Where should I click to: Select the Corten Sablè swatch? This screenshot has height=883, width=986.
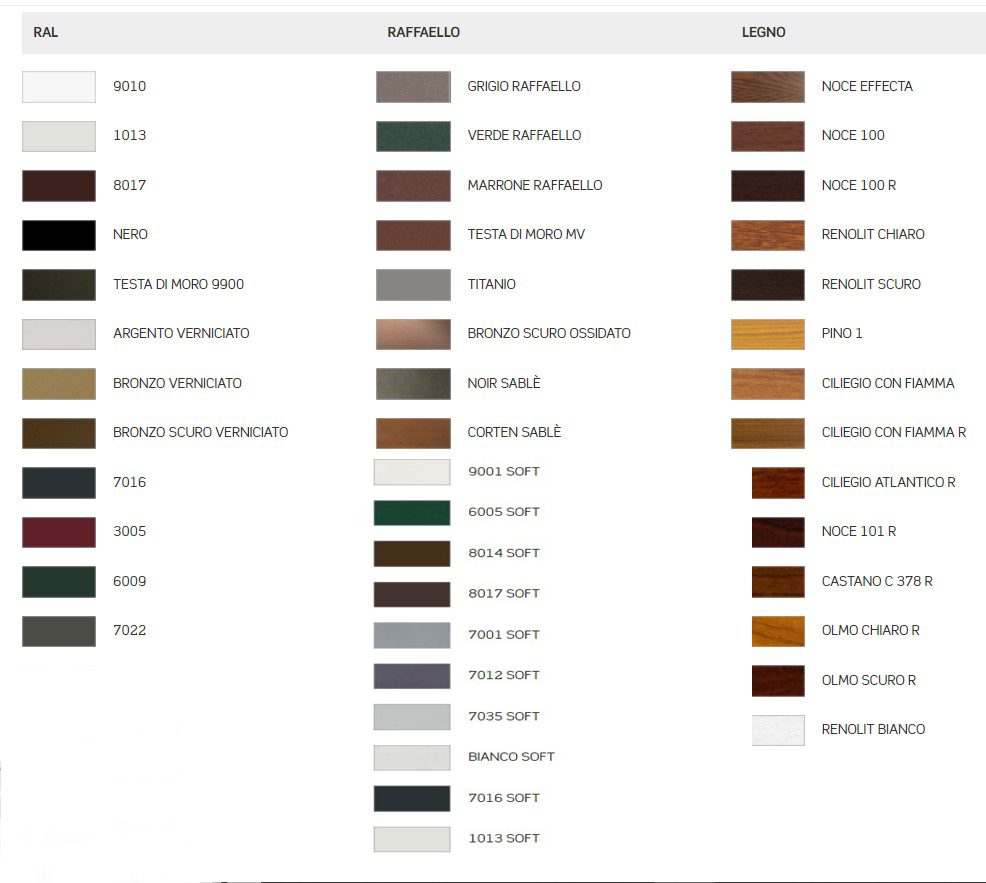point(413,433)
